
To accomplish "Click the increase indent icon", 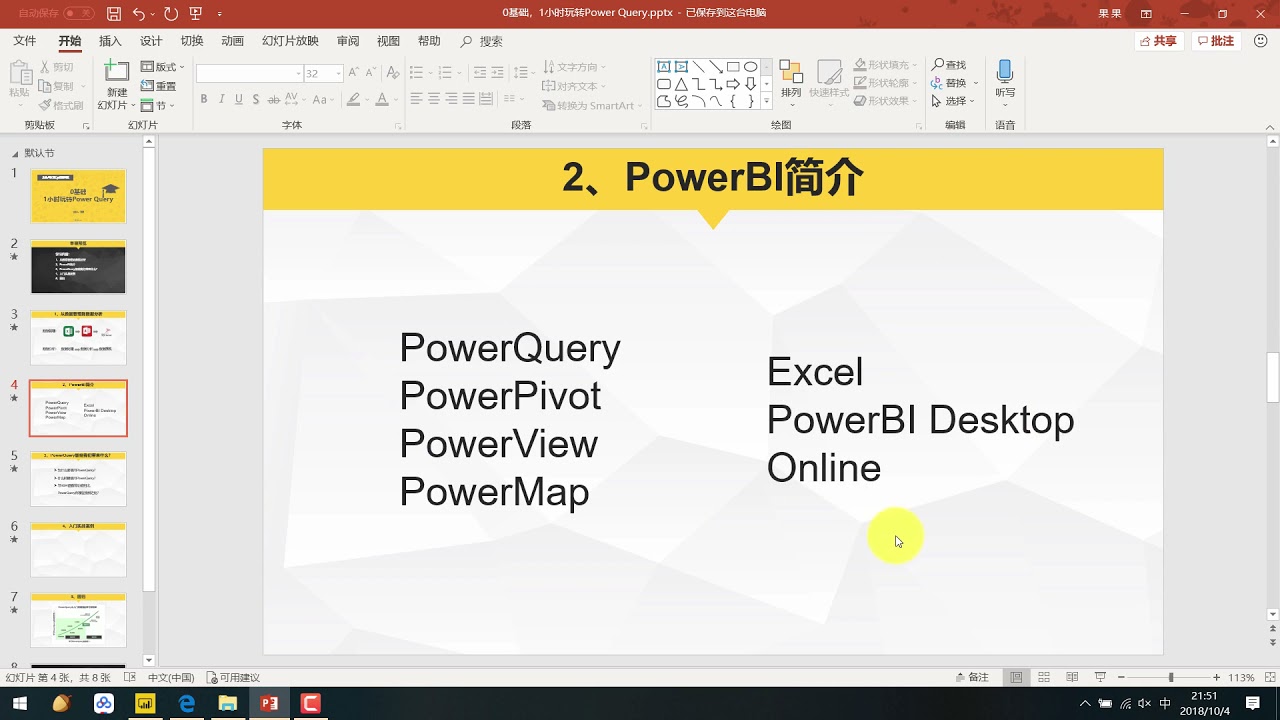I will [x=498, y=73].
